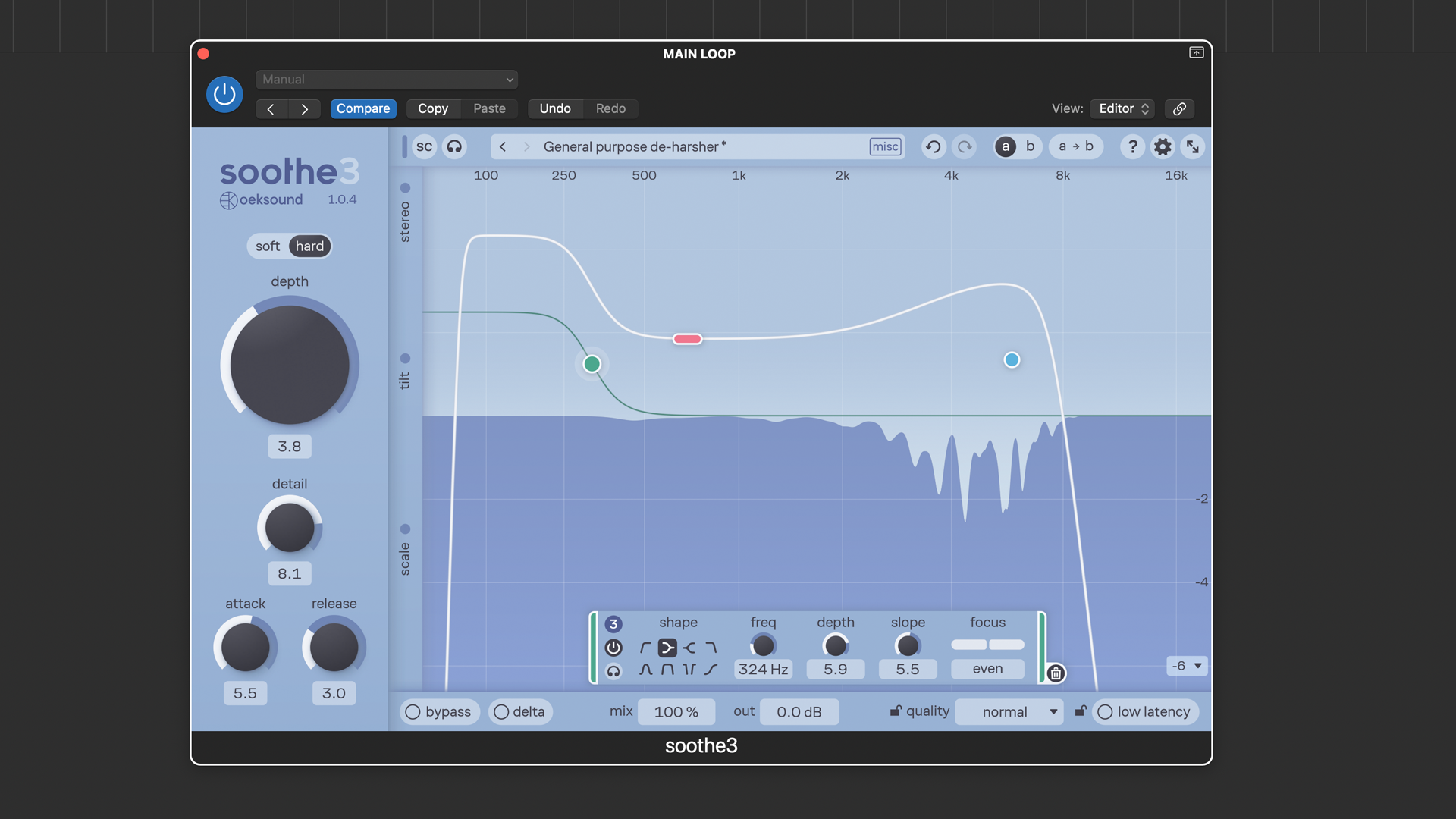Toggle the quality lock icon
This screenshot has width=1456, height=819.
click(896, 711)
